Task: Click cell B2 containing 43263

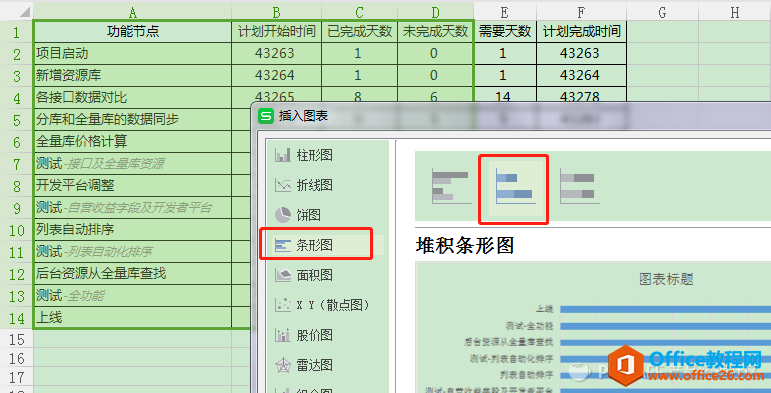Action: [x=276, y=53]
